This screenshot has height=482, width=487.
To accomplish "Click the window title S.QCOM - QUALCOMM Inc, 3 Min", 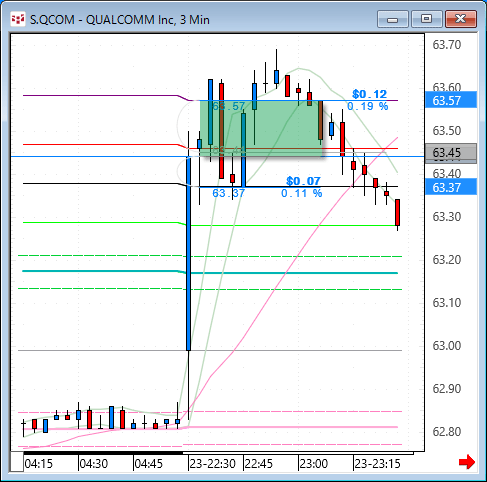I will [120, 20].
